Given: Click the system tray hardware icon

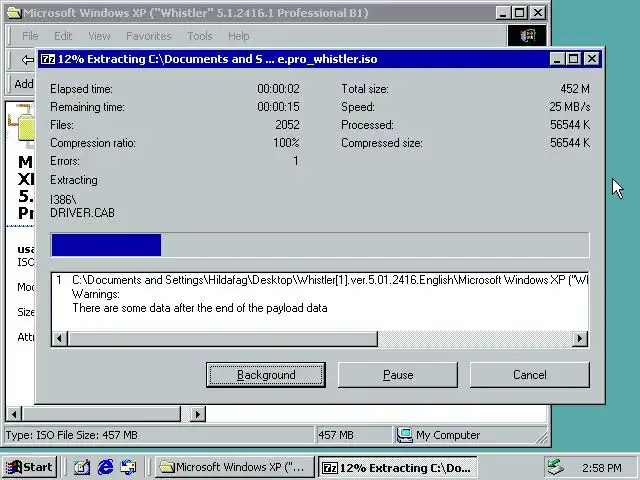Looking at the screenshot, I should pyautogui.click(x=556, y=467).
